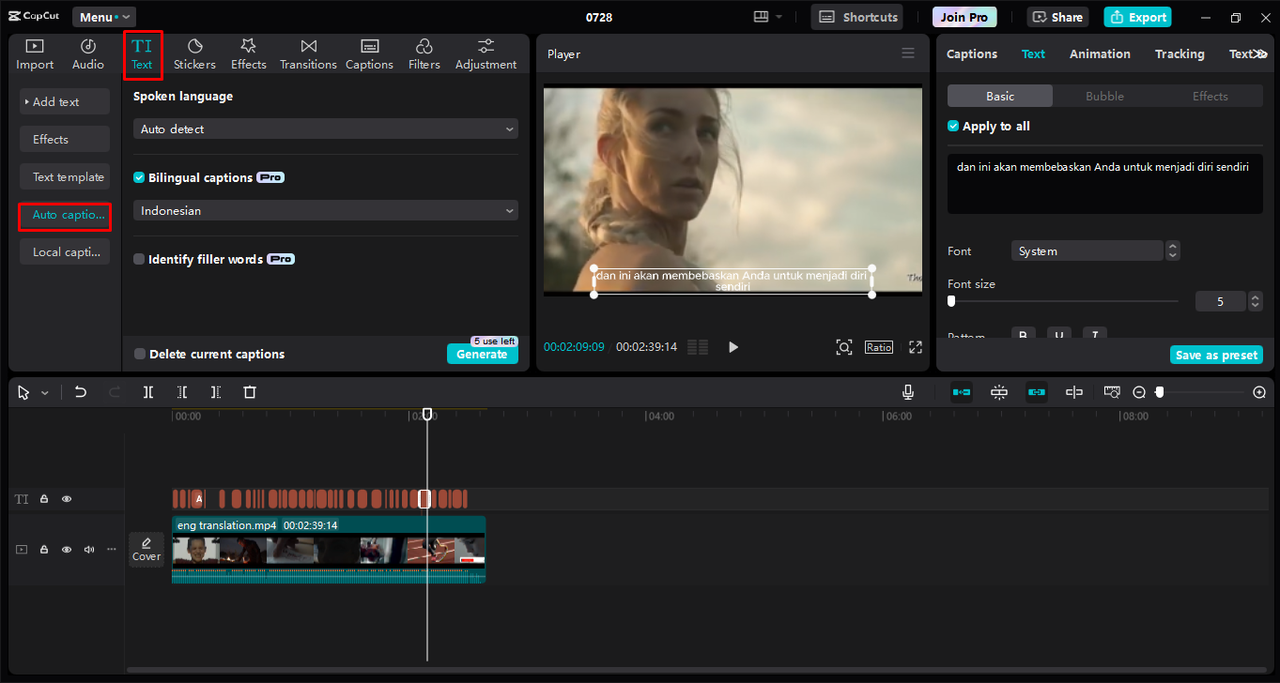Image resolution: width=1280 pixels, height=683 pixels.
Task: Switch to Animation tab
Action: [x=1100, y=54]
